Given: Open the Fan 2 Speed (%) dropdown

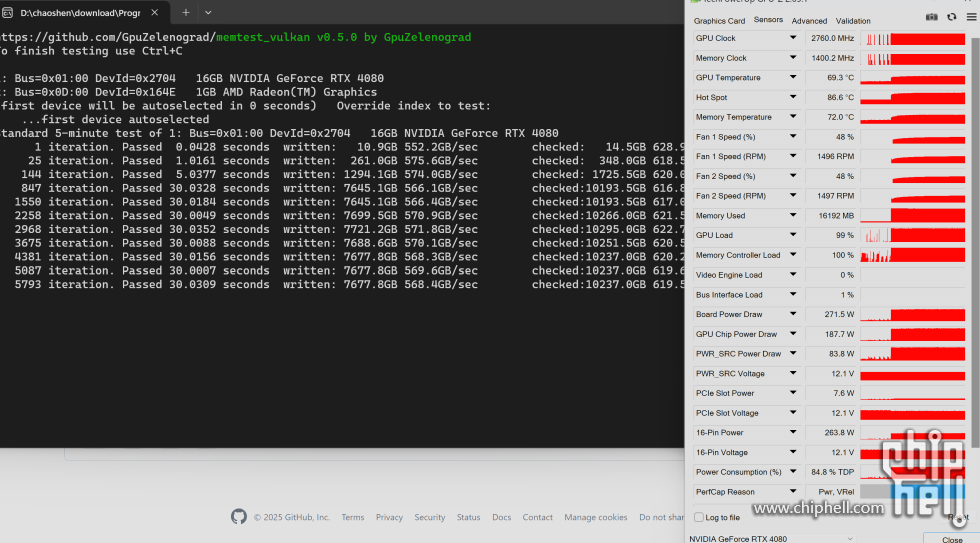Looking at the screenshot, I should pos(792,176).
